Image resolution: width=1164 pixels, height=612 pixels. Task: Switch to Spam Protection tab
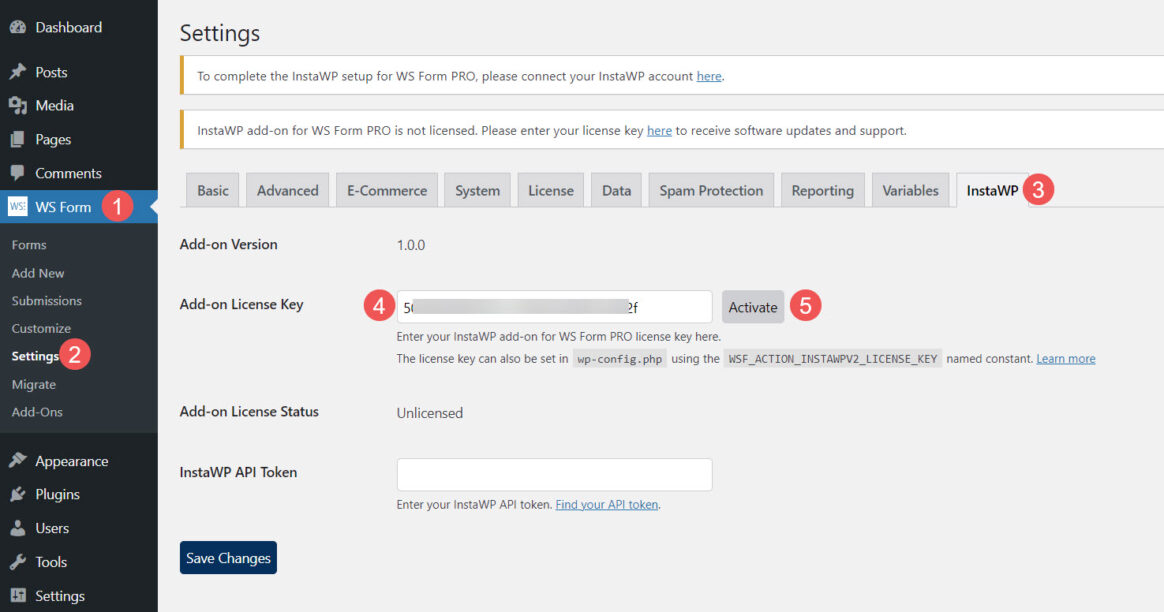click(x=711, y=190)
